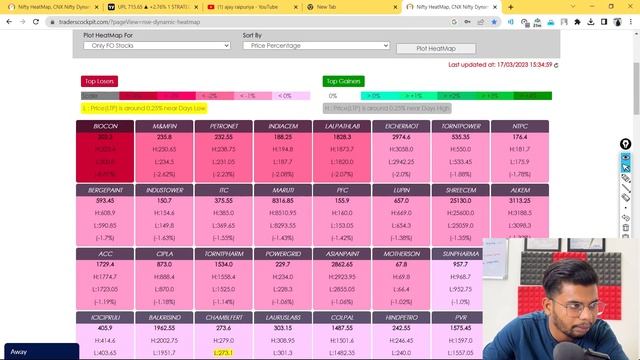Go back using the browser back arrow

pos(9,22)
